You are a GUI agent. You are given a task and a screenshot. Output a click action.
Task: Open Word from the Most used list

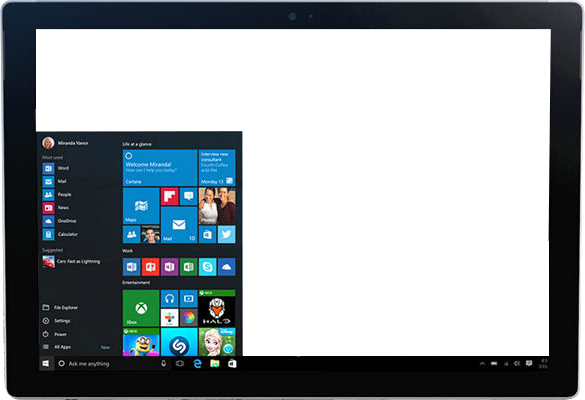pyautogui.click(x=56, y=168)
